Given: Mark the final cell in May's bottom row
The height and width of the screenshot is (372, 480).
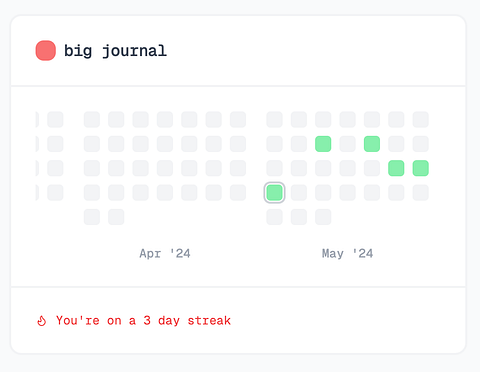Looking at the screenshot, I should [x=323, y=217].
